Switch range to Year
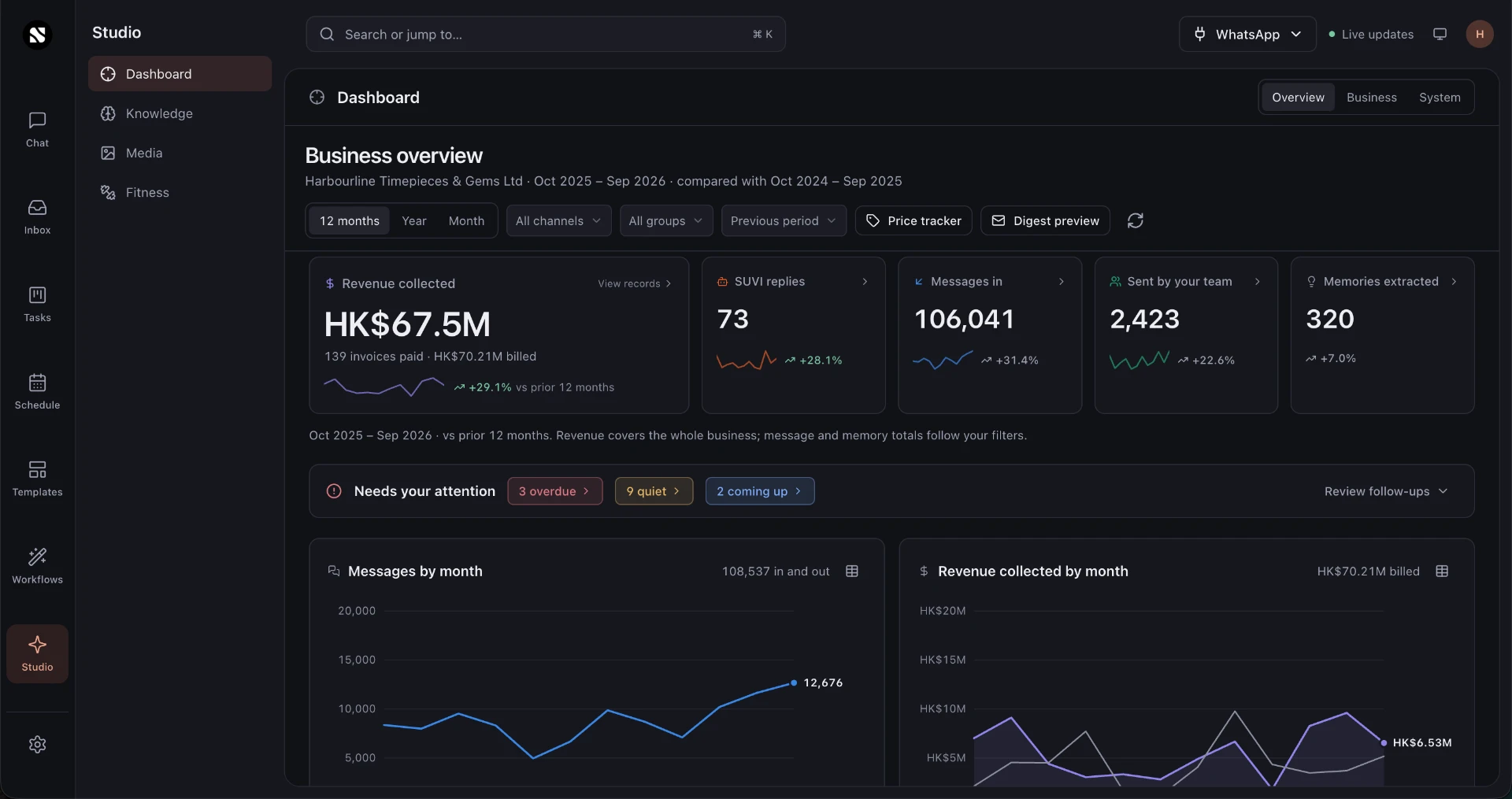This screenshot has width=1512, height=799. click(414, 221)
